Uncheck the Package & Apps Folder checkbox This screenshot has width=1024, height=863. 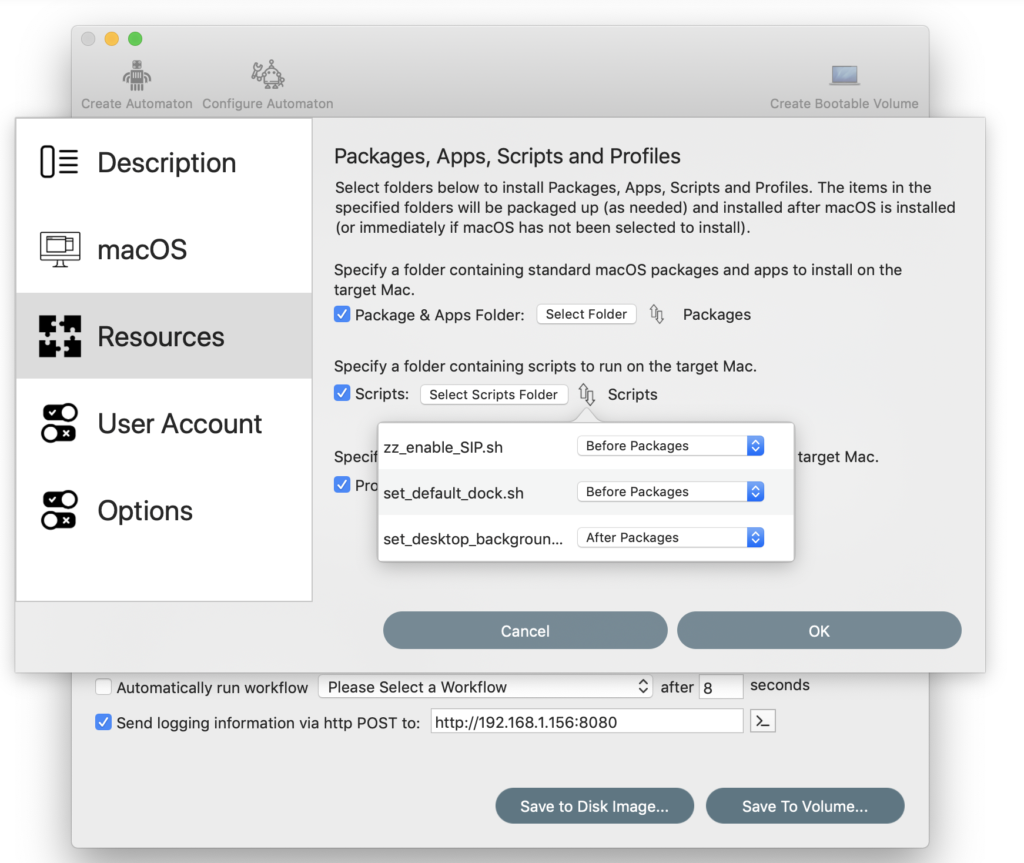342,314
